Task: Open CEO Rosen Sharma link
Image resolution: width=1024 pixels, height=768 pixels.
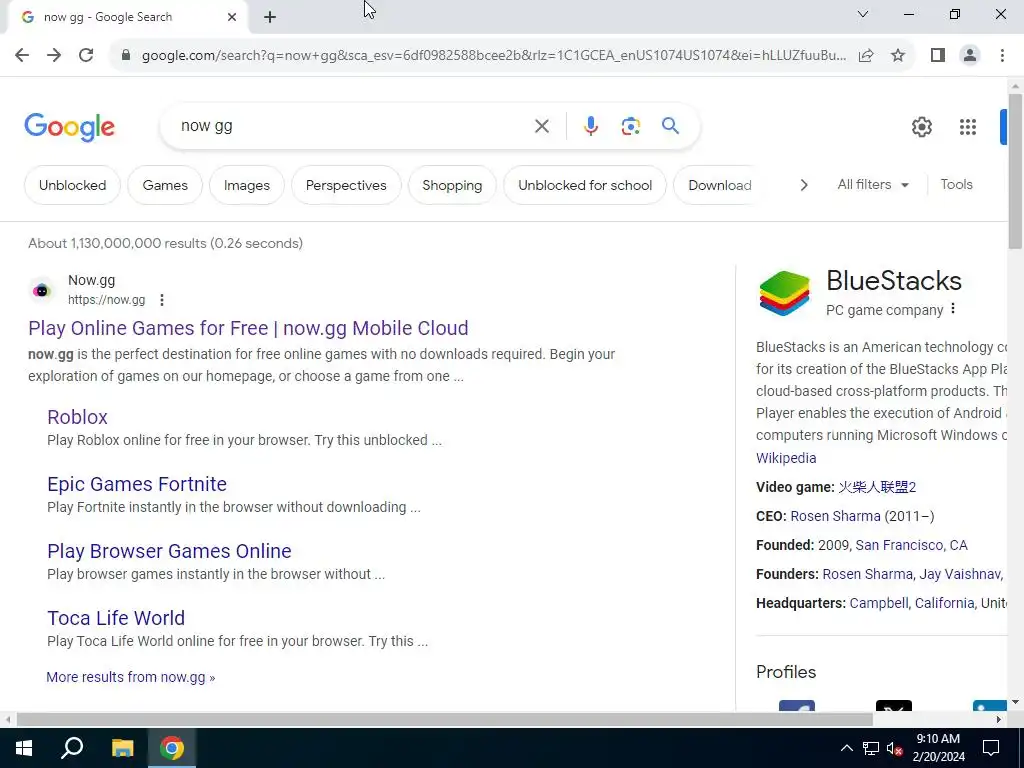Action: [835, 516]
